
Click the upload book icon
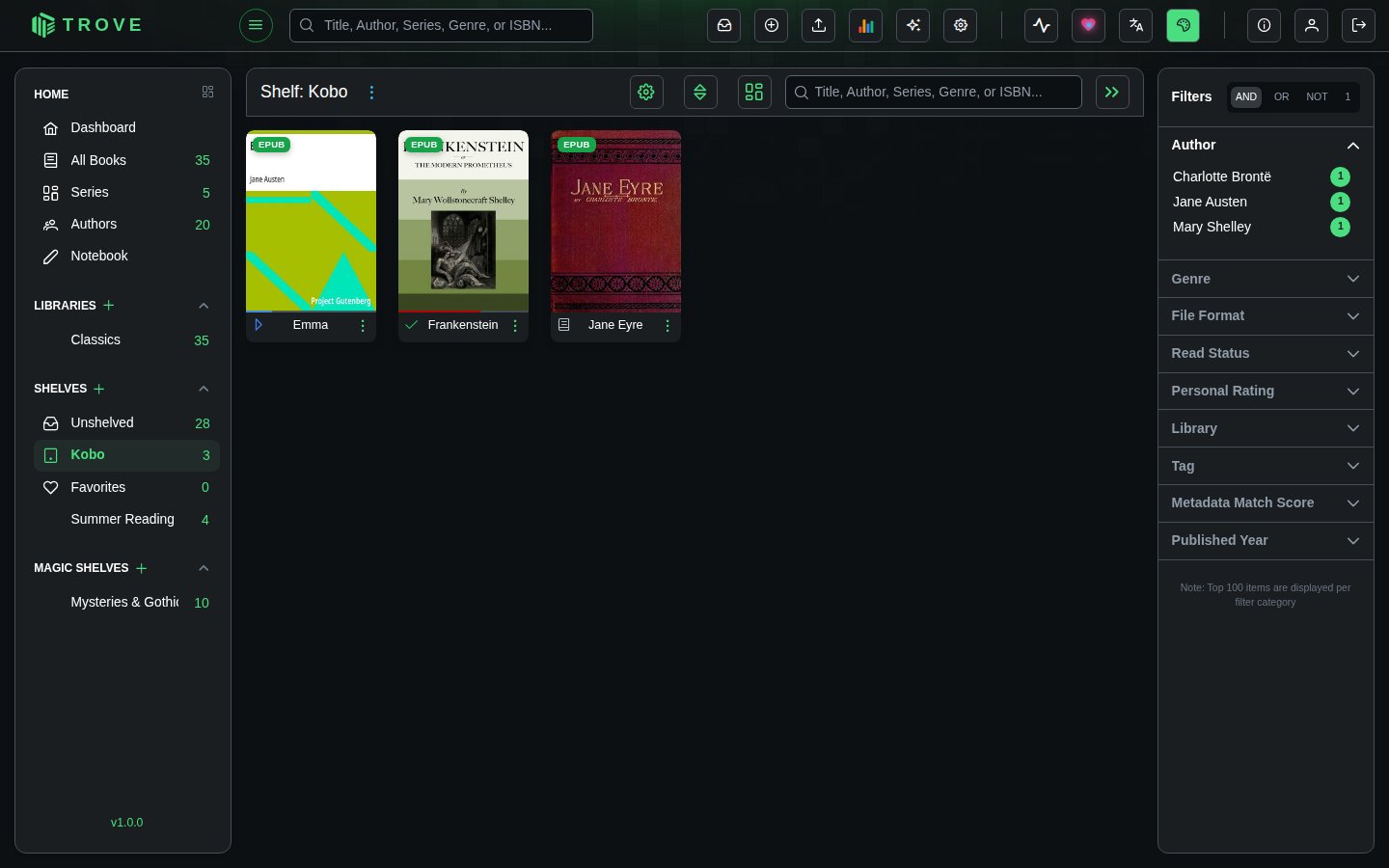click(818, 26)
